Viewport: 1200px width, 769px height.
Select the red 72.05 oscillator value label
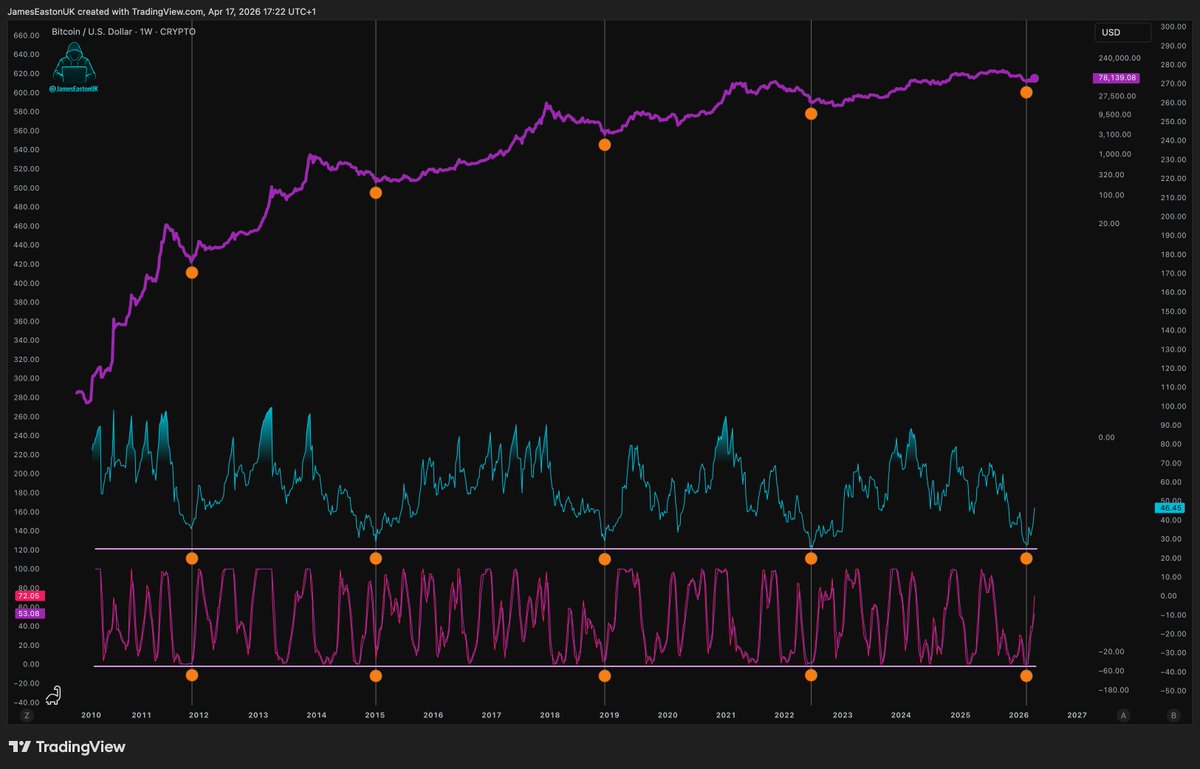pos(28,595)
